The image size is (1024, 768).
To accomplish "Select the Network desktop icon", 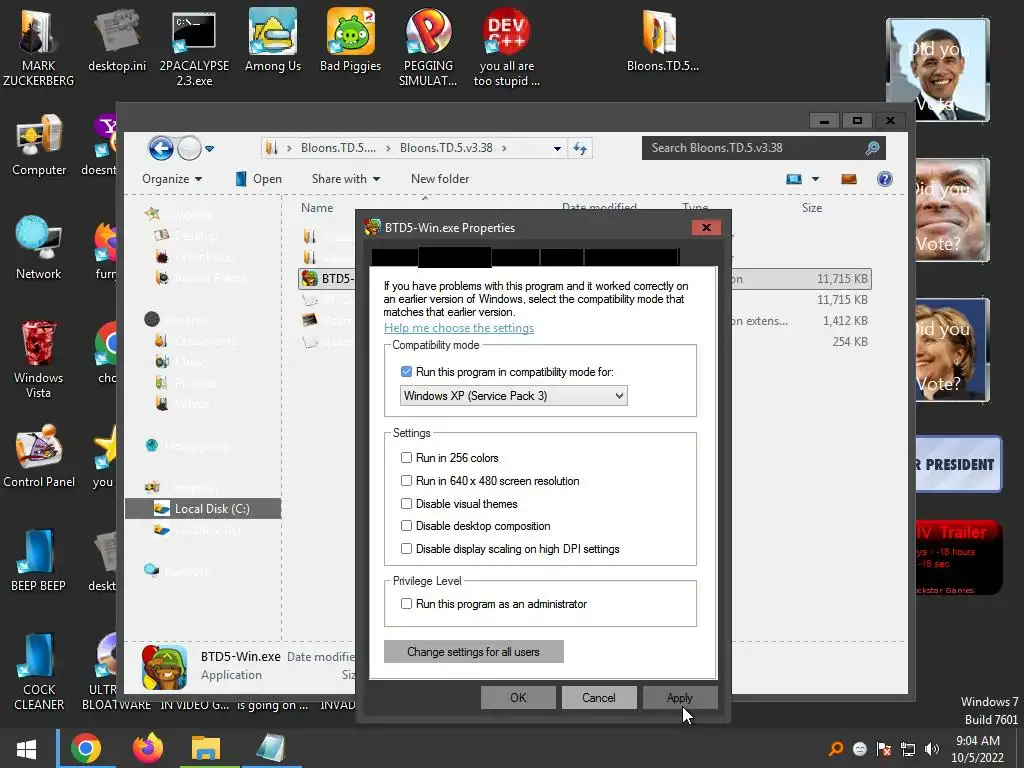I will [x=39, y=248].
